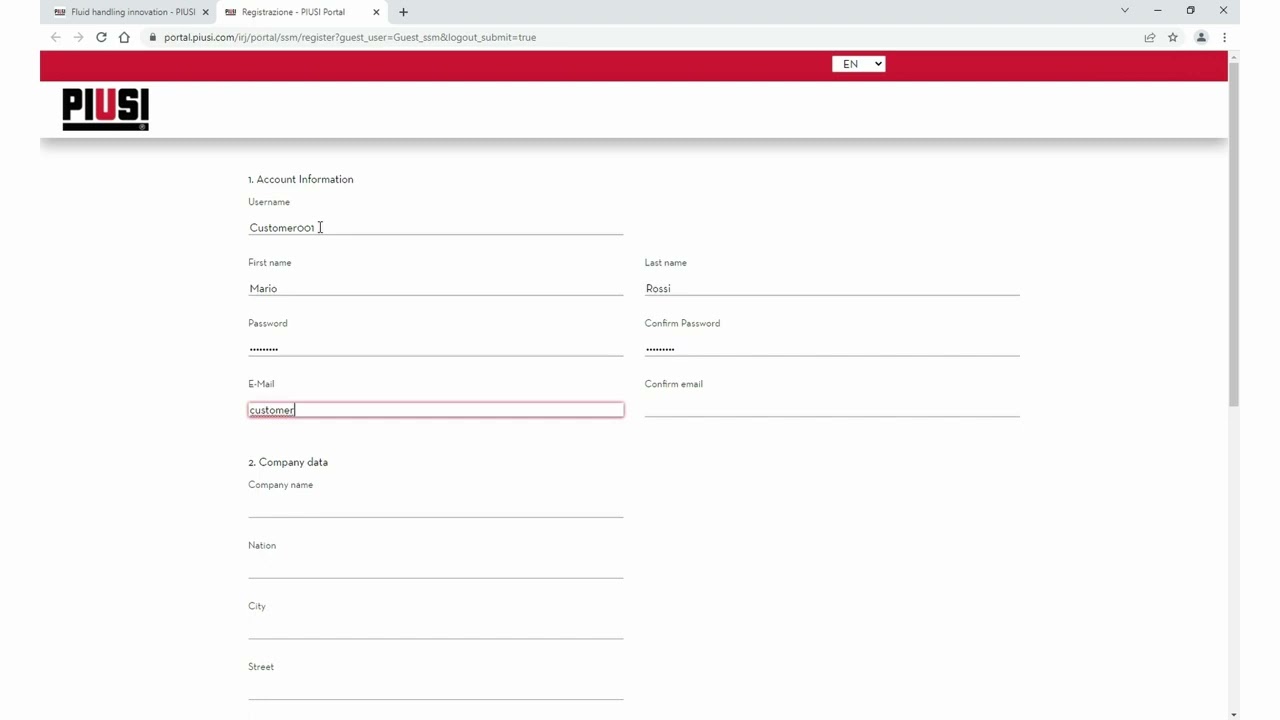1280x720 pixels.
Task: Click the page vertical scrollbar thumb
Action: (x=1234, y=234)
